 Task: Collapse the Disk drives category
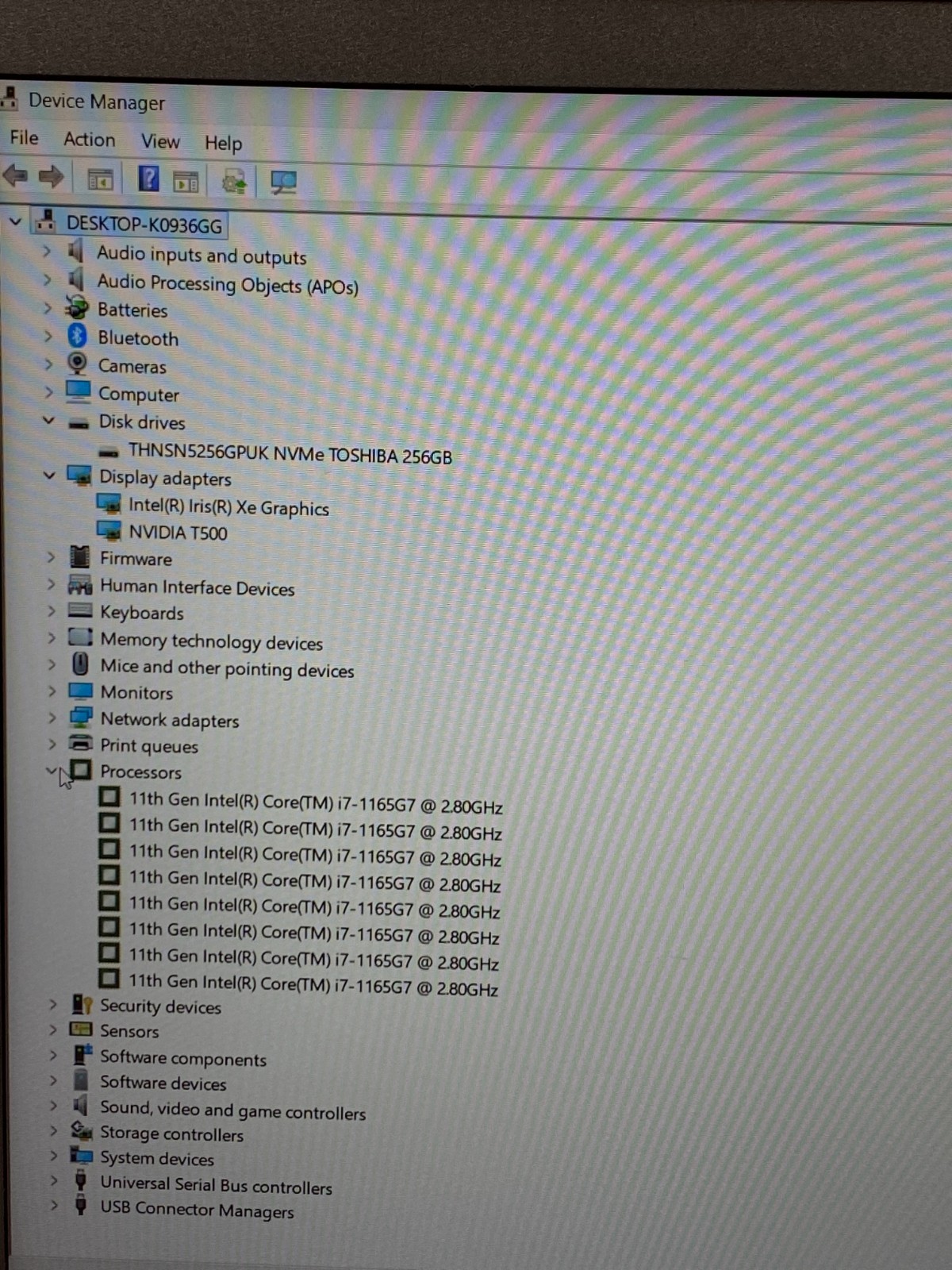pos(48,420)
